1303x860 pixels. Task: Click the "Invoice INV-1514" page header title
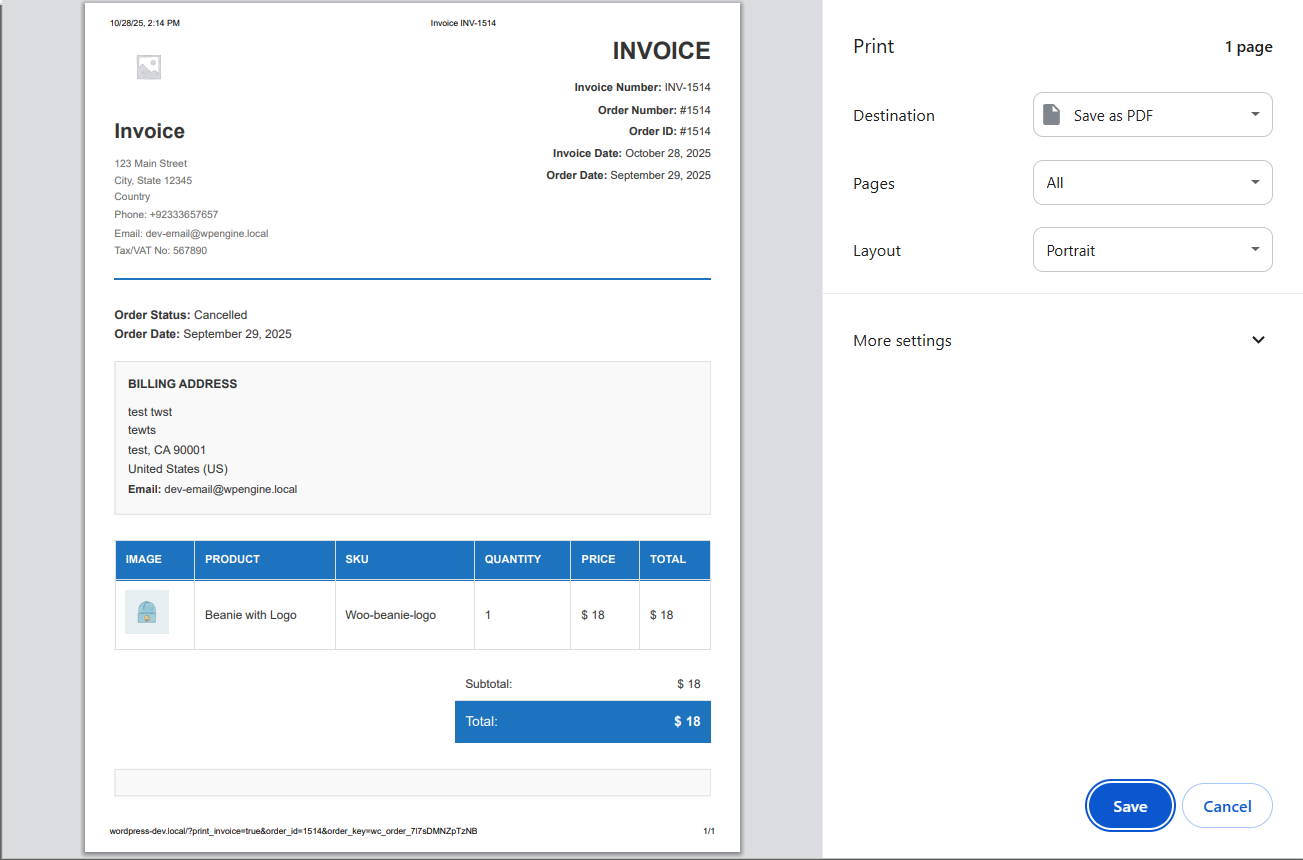(463, 22)
